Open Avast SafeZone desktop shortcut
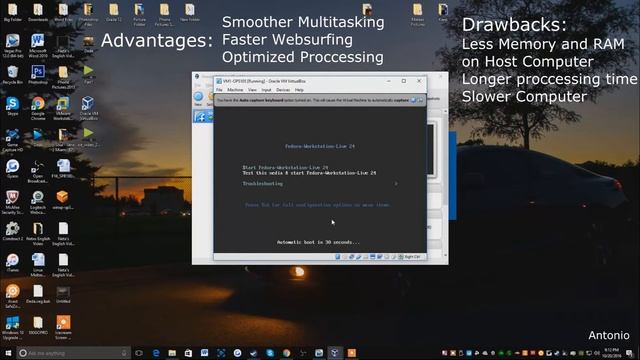Viewport: 640px width, 360px height. 13,296
